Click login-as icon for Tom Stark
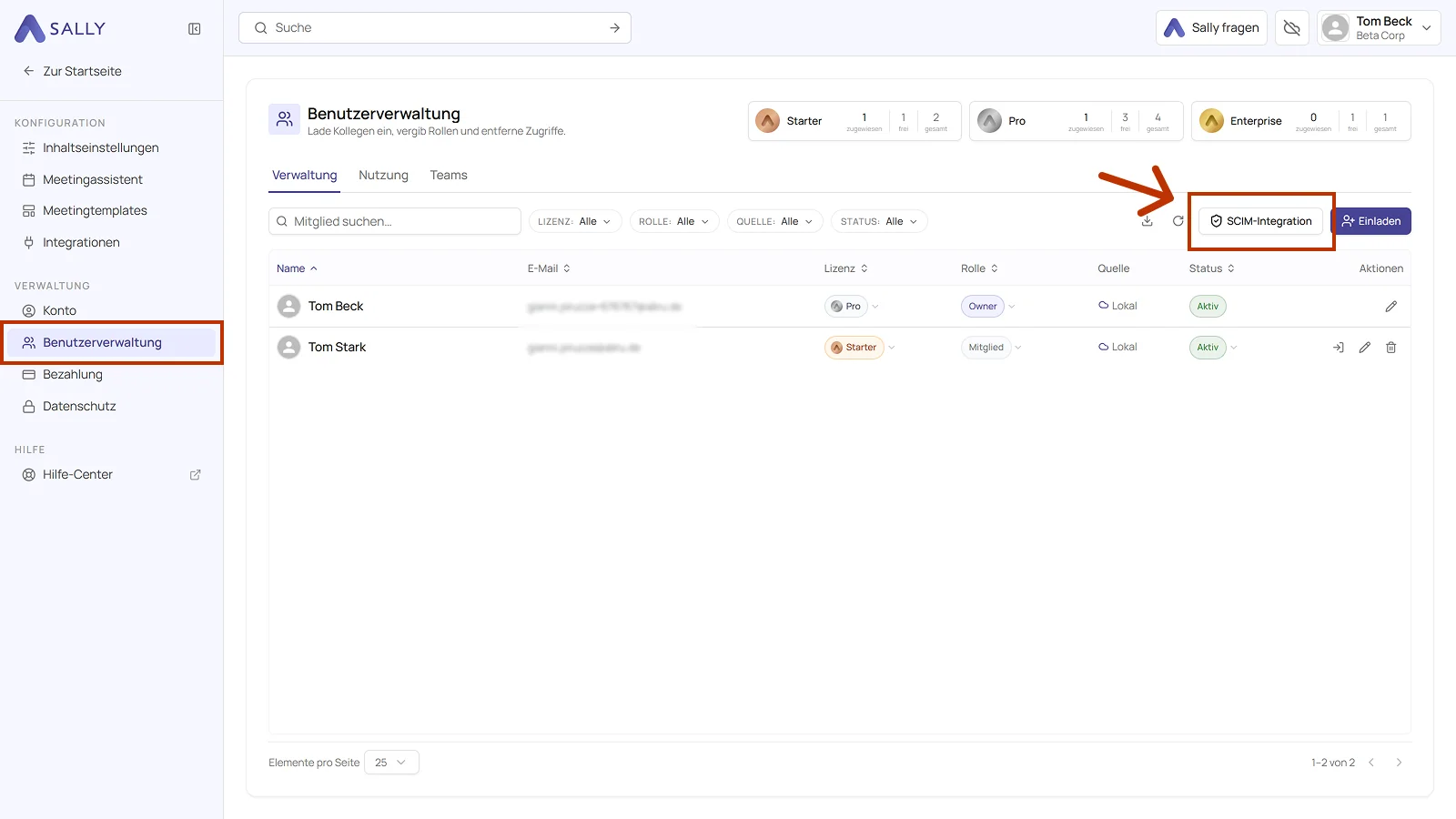1456x819 pixels. pos(1339,348)
